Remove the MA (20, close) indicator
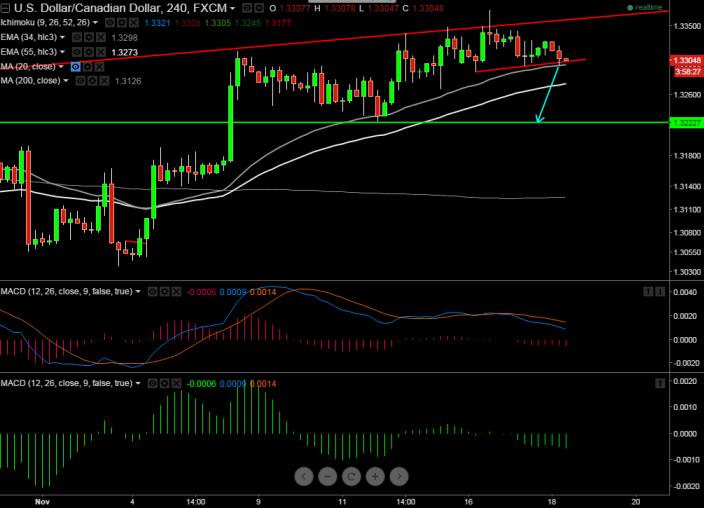The height and width of the screenshot is (508, 704). coord(99,67)
